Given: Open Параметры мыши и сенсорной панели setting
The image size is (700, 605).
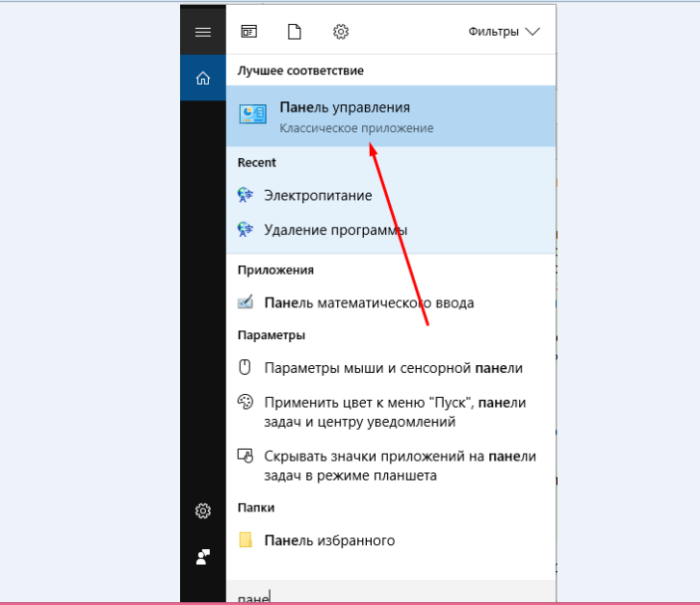Looking at the screenshot, I should click(x=391, y=368).
